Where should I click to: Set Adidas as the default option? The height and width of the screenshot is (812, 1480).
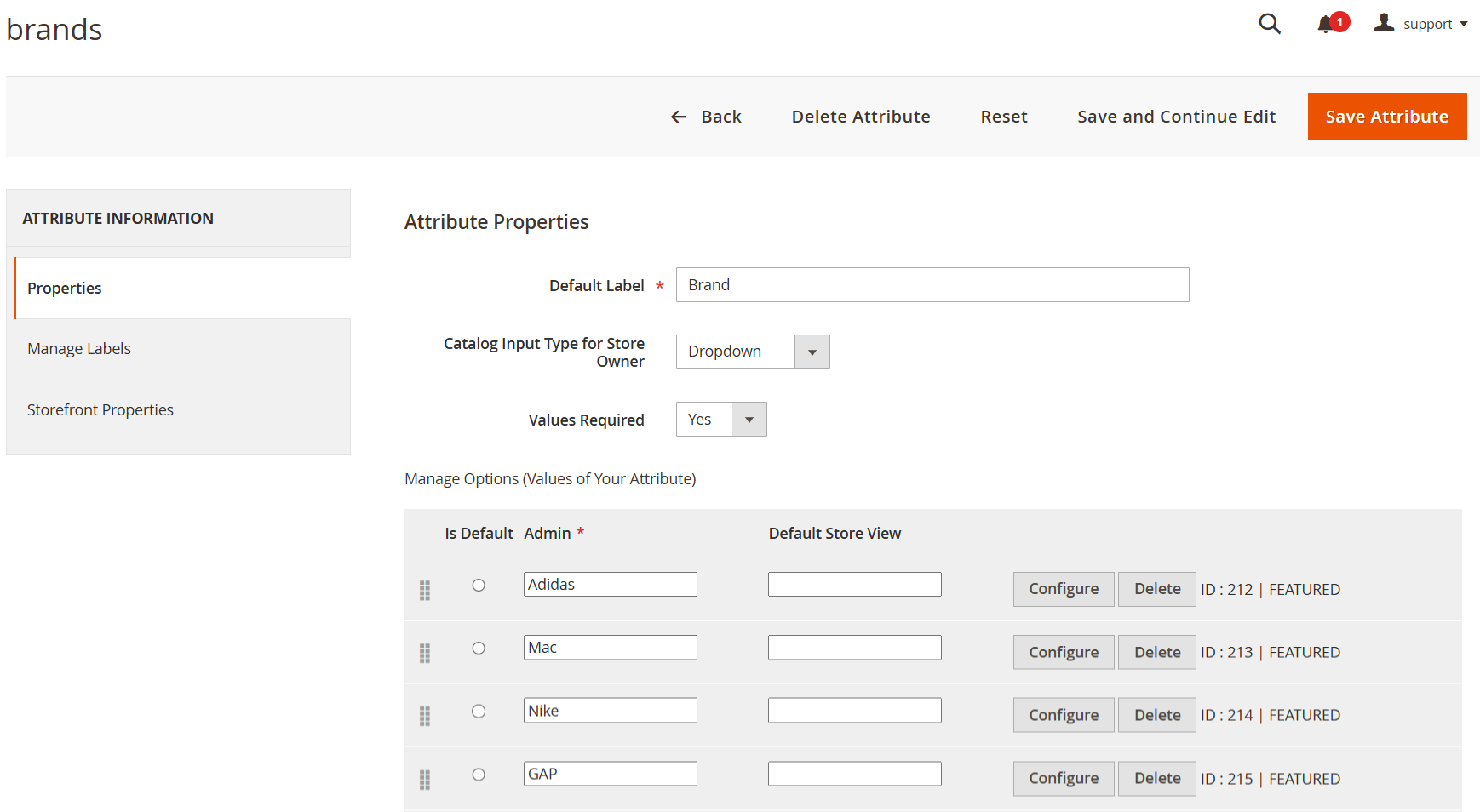tap(479, 585)
